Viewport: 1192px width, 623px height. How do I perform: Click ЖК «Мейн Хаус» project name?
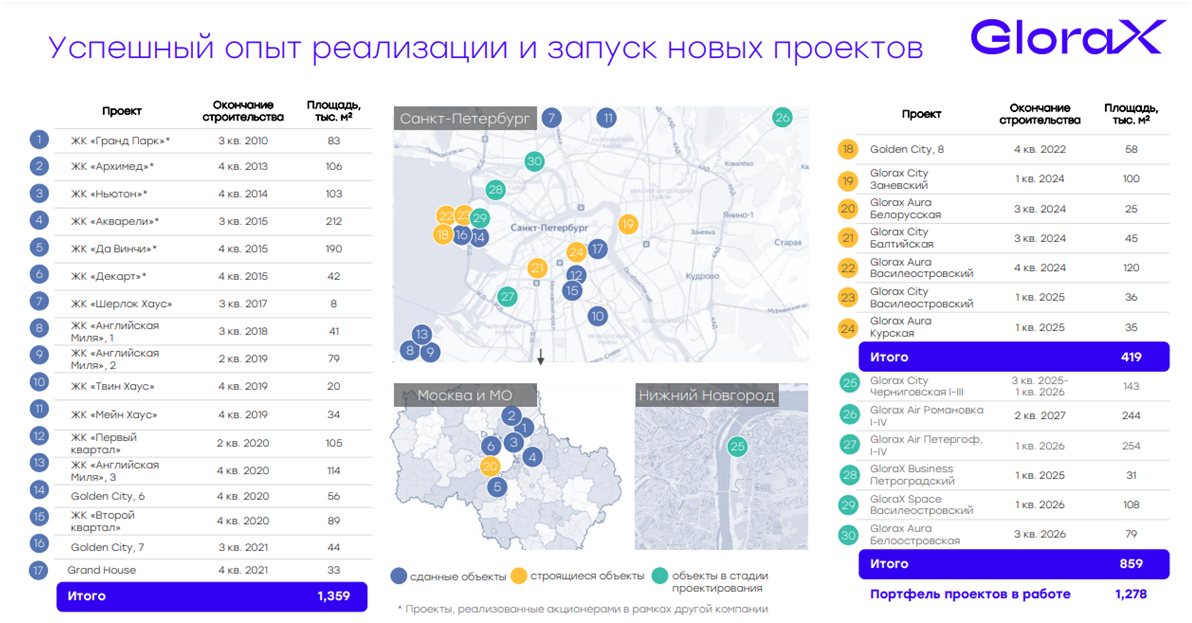point(114,415)
